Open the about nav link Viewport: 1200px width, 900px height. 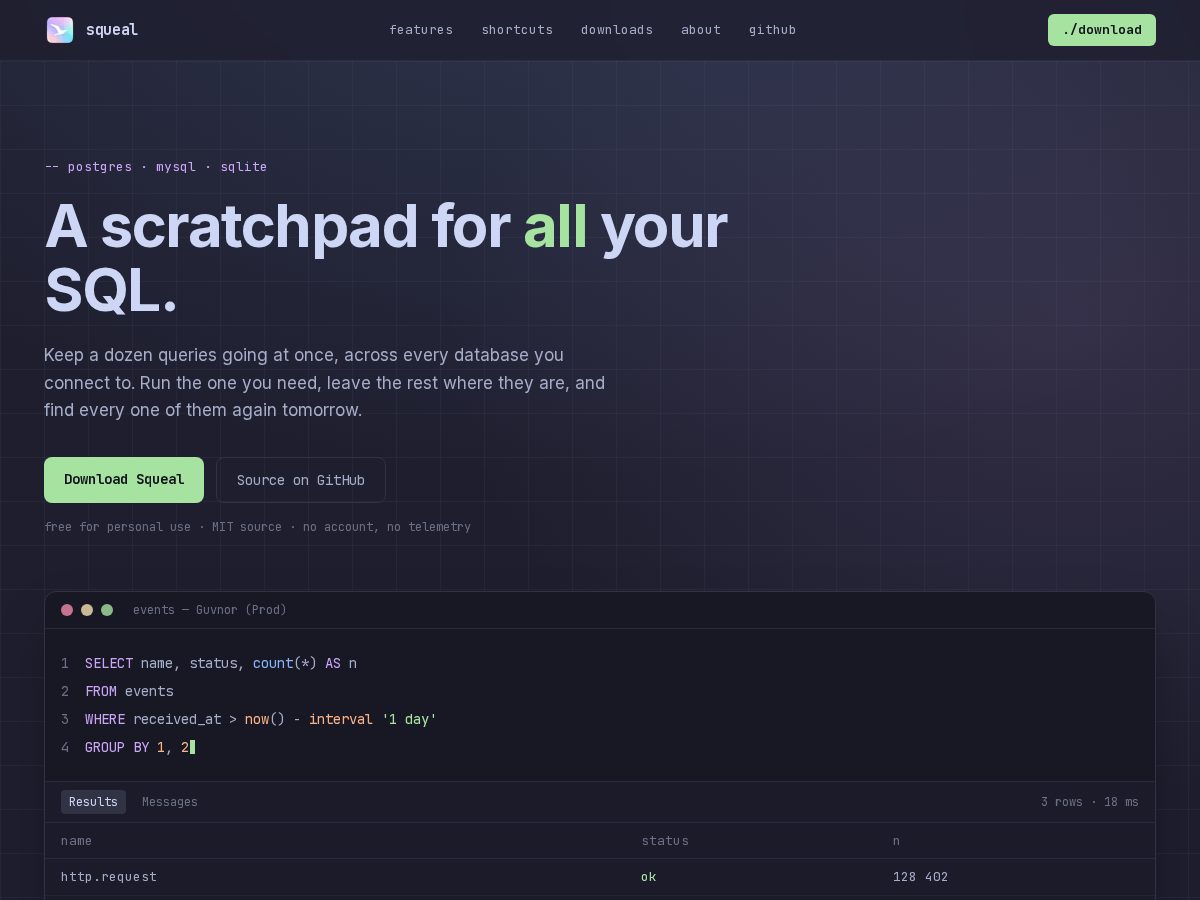[701, 30]
